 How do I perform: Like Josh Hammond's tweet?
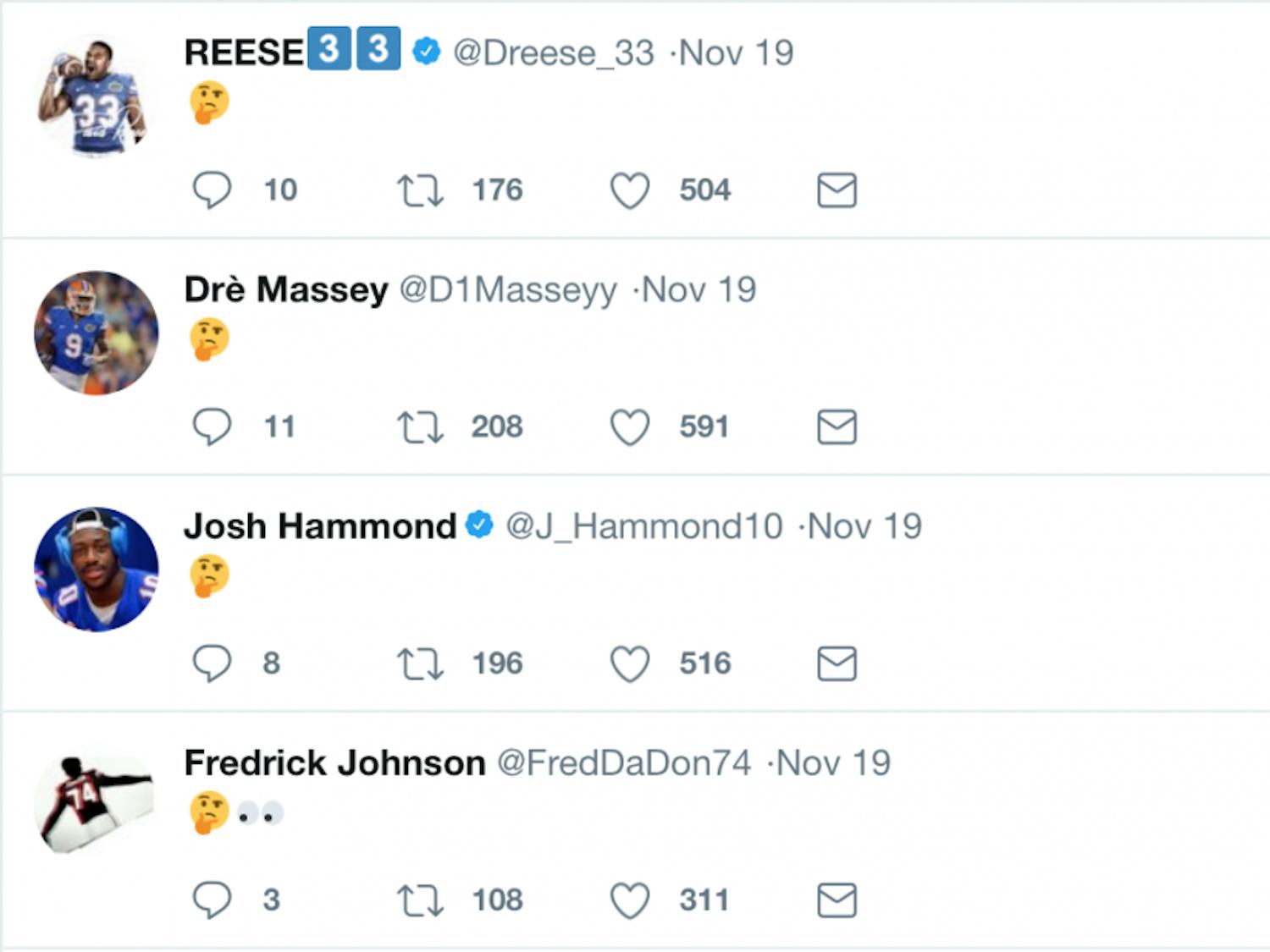point(630,664)
